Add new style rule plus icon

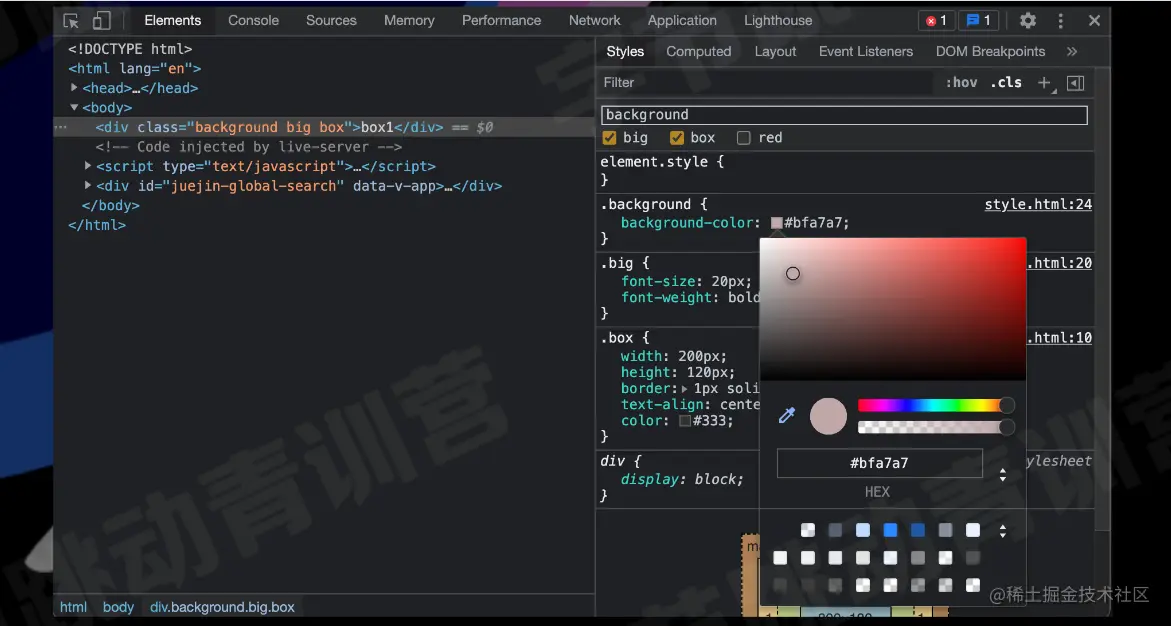point(1045,83)
